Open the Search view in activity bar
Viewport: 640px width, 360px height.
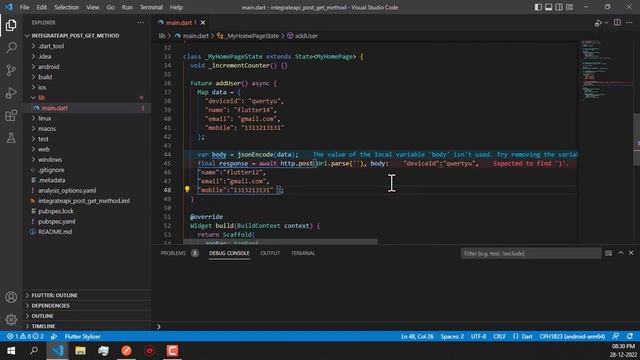coord(11,48)
